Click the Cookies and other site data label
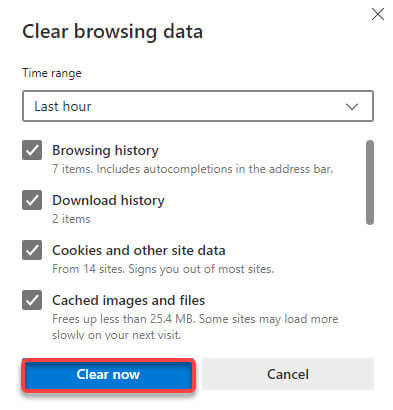Screen dimensions: 393x410 pyautogui.click(x=139, y=250)
